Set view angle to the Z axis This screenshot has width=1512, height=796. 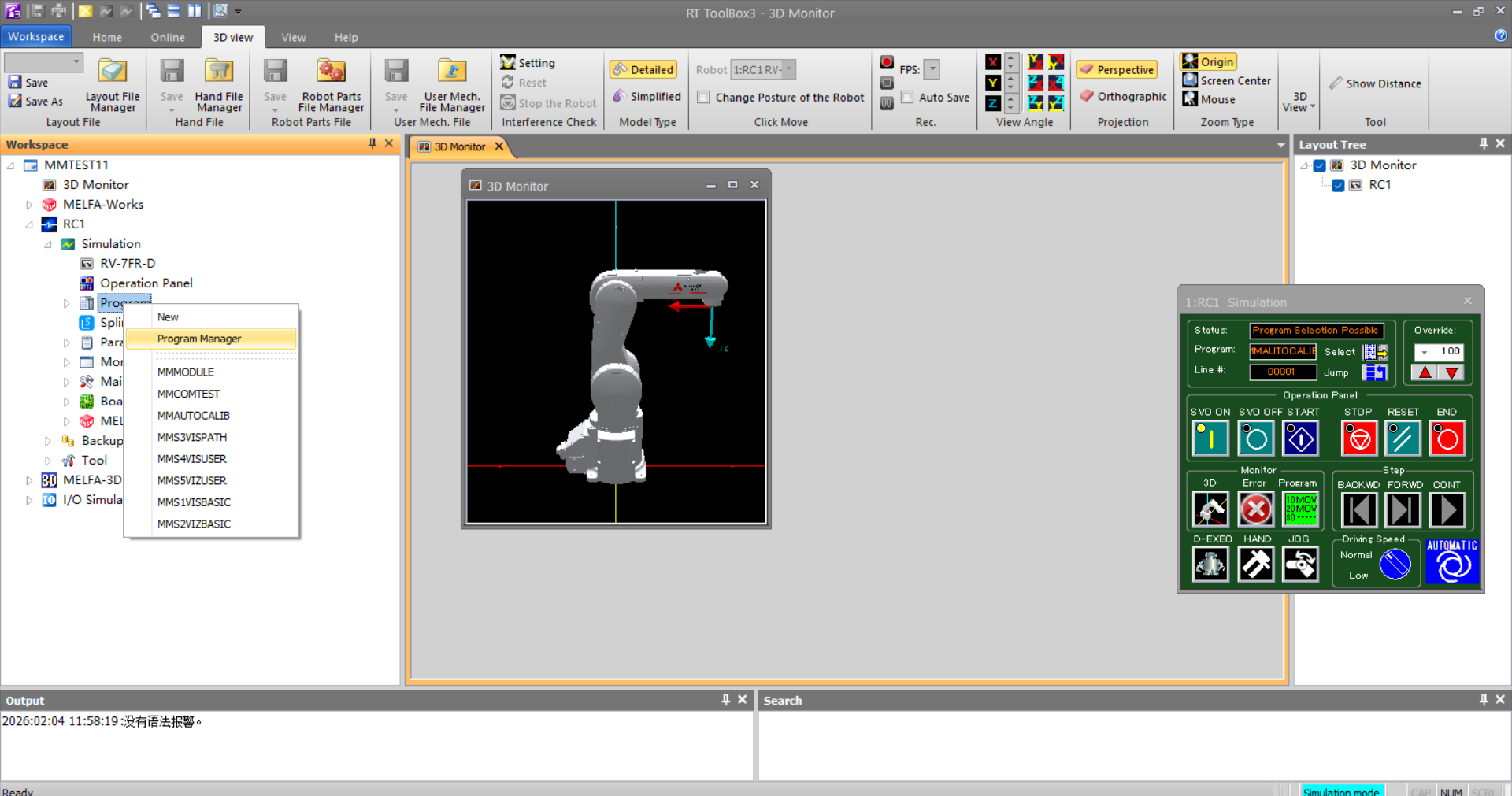click(993, 103)
